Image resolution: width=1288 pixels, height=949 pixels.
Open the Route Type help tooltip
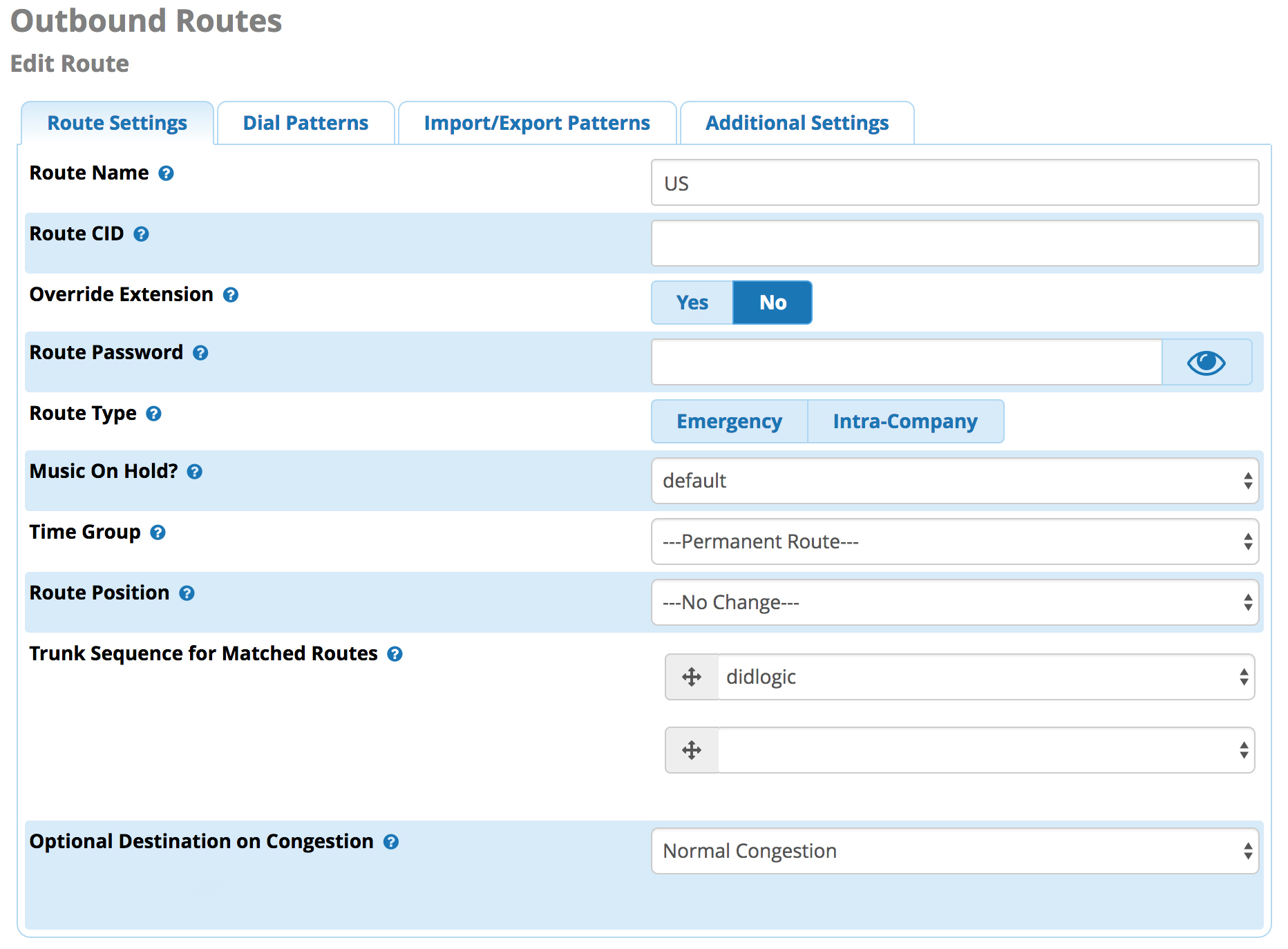(x=153, y=414)
